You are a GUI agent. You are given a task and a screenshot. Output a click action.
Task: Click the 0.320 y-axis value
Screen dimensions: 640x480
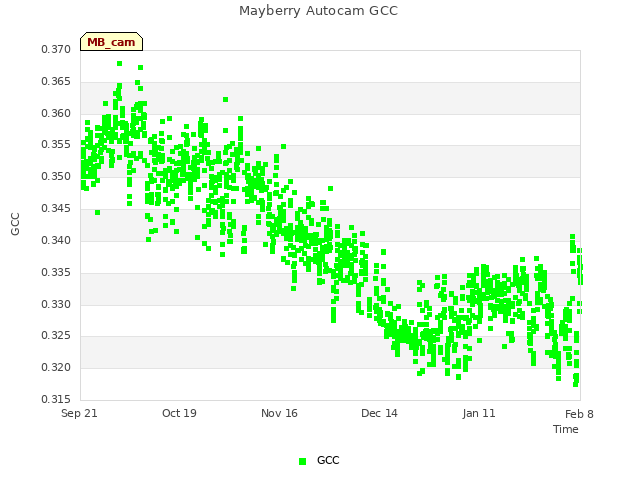click(56, 368)
